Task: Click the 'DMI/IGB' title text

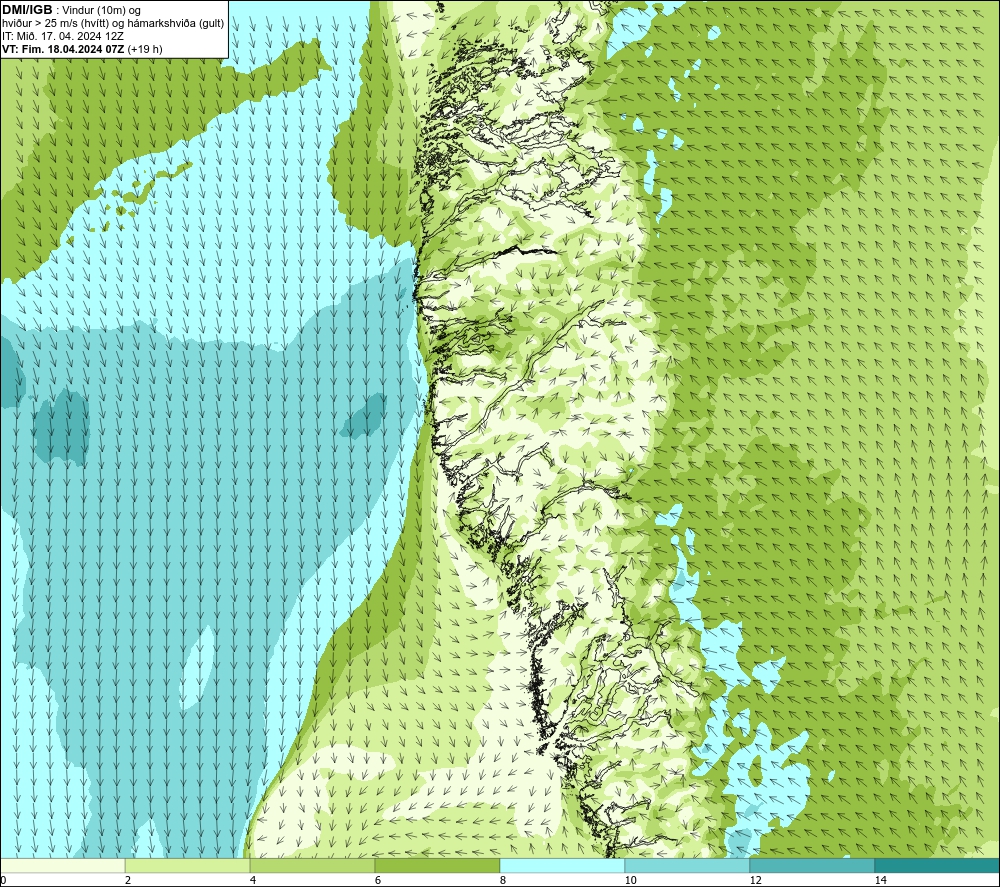Action: 27,10
